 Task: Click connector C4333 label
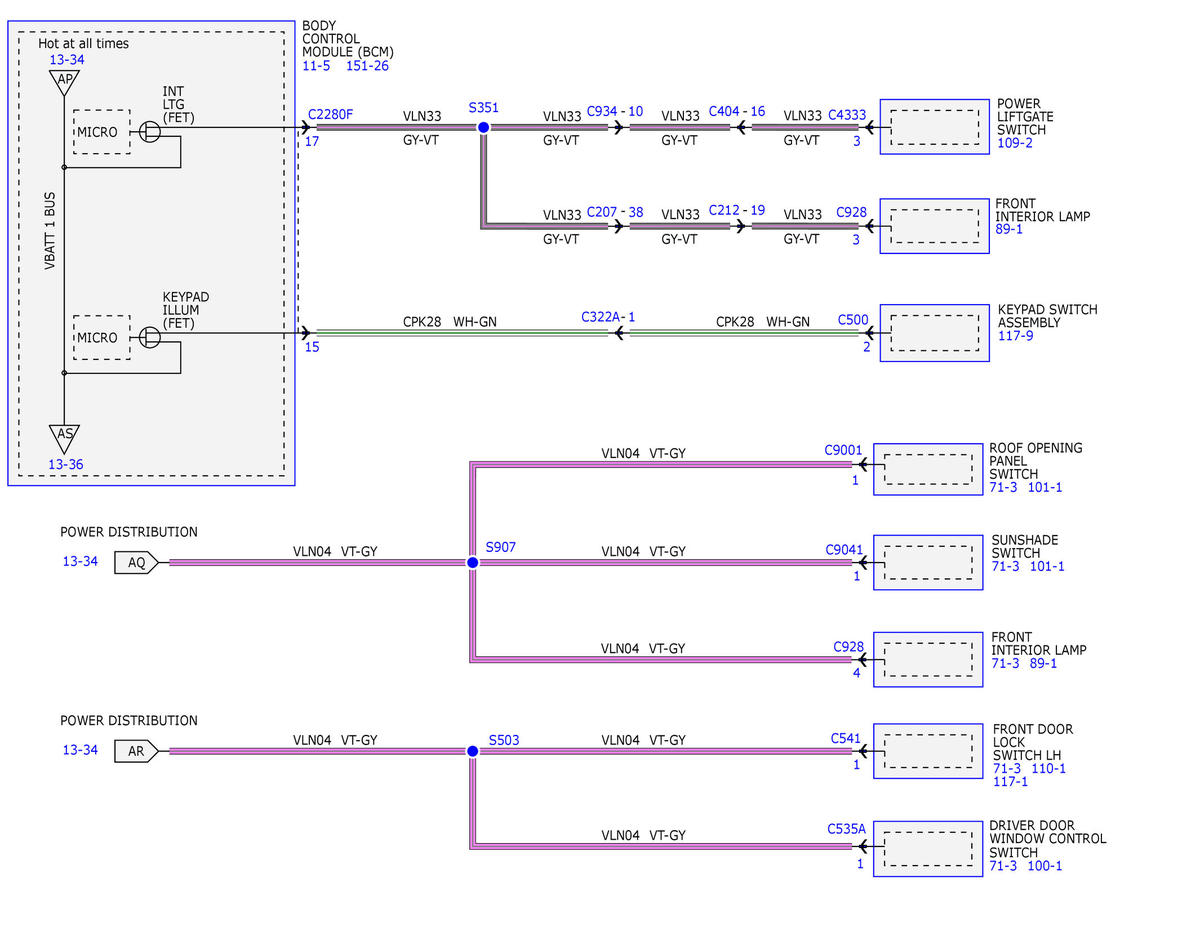click(847, 115)
